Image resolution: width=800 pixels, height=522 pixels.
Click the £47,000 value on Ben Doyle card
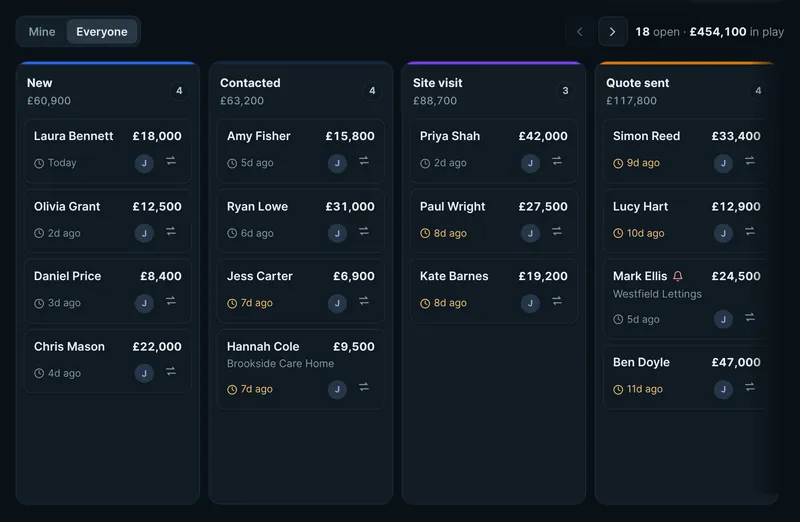pyautogui.click(x=736, y=362)
